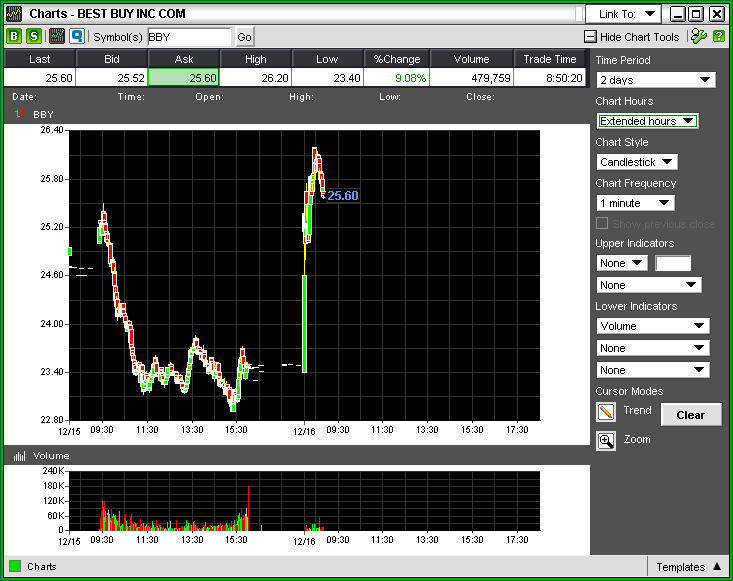733x581 pixels.
Task: Close the Charts window
Action: [x=717, y=14]
